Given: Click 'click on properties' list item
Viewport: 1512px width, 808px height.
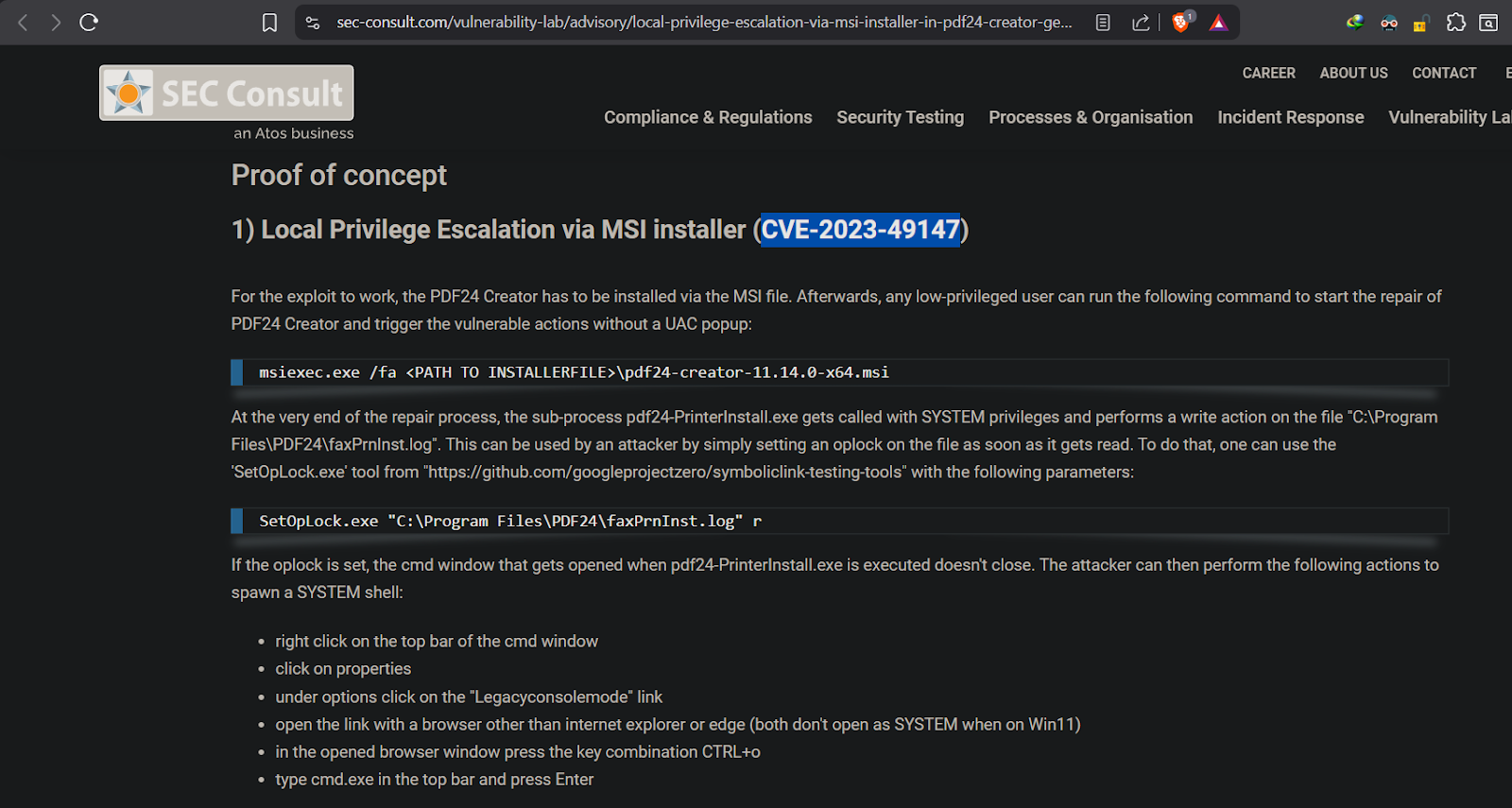Looking at the screenshot, I should click(x=343, y=669).
